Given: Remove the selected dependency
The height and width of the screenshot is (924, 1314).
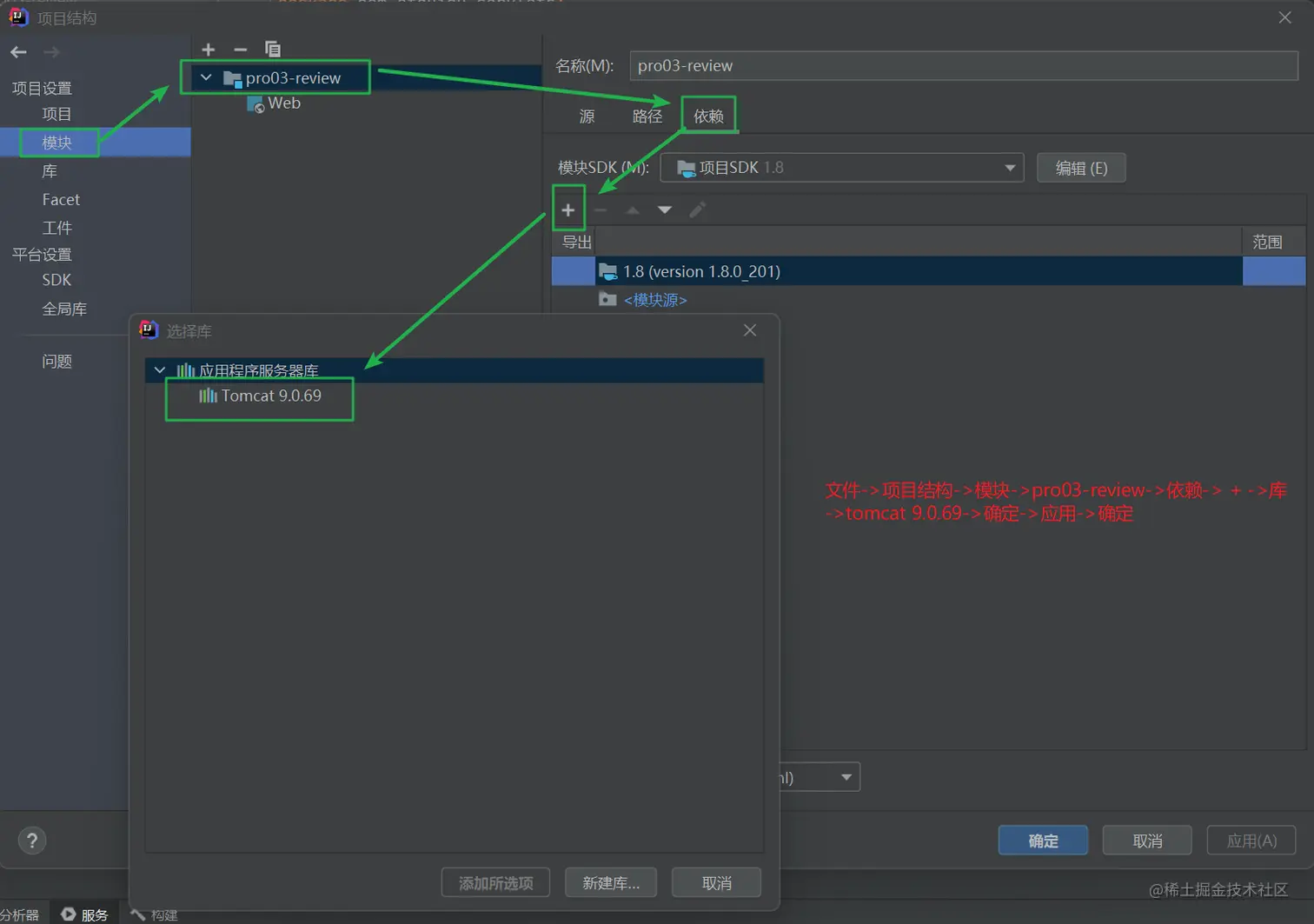Looking at the screenshot, I should tap(601, 210).
